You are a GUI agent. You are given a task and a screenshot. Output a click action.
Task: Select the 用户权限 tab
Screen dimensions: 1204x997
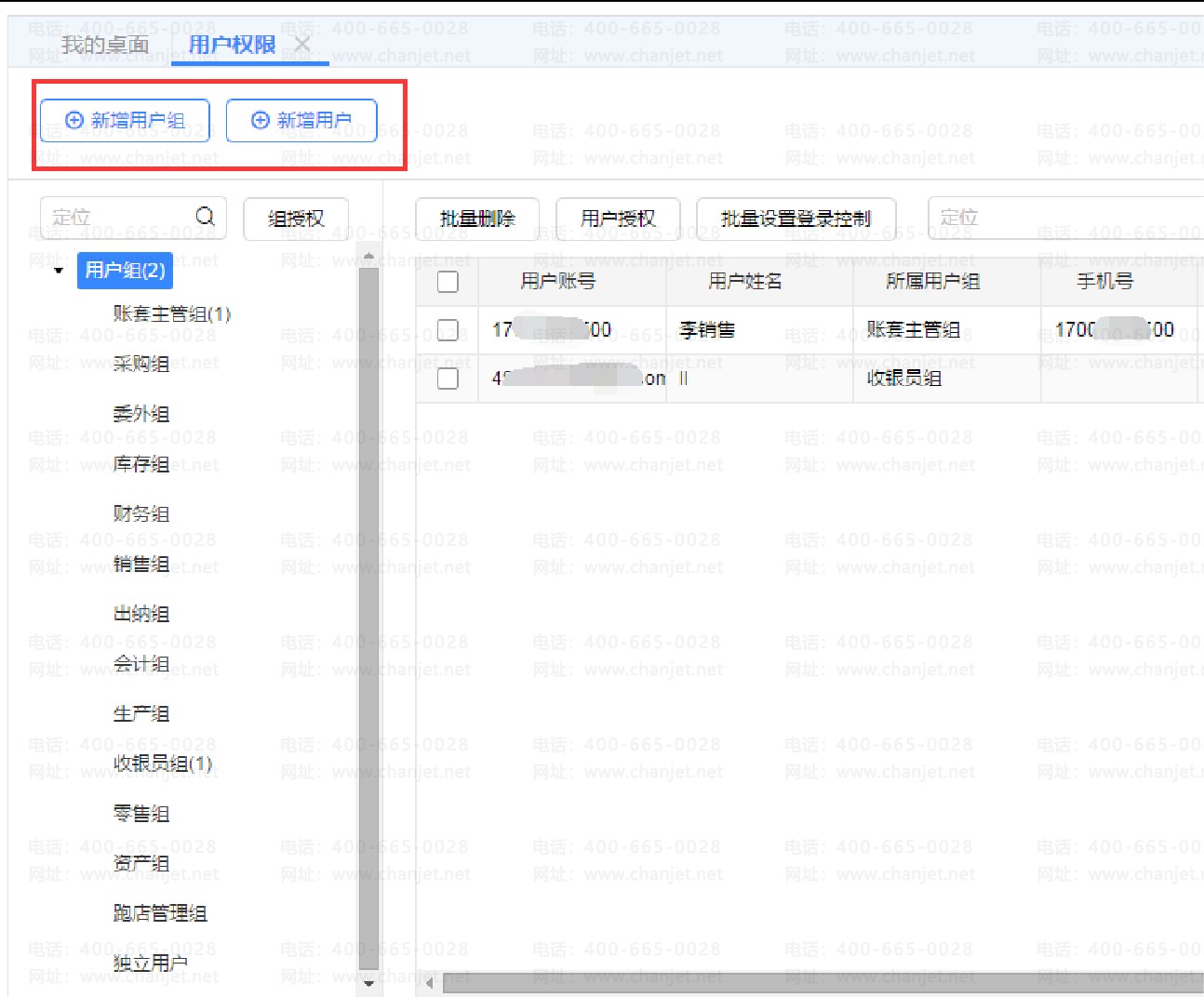[x=233, y=45]
